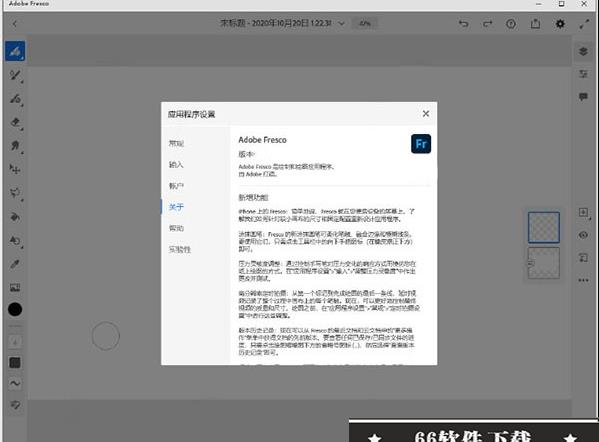Click the Fr Adobe Fresco logo

(x=421, y=144)
